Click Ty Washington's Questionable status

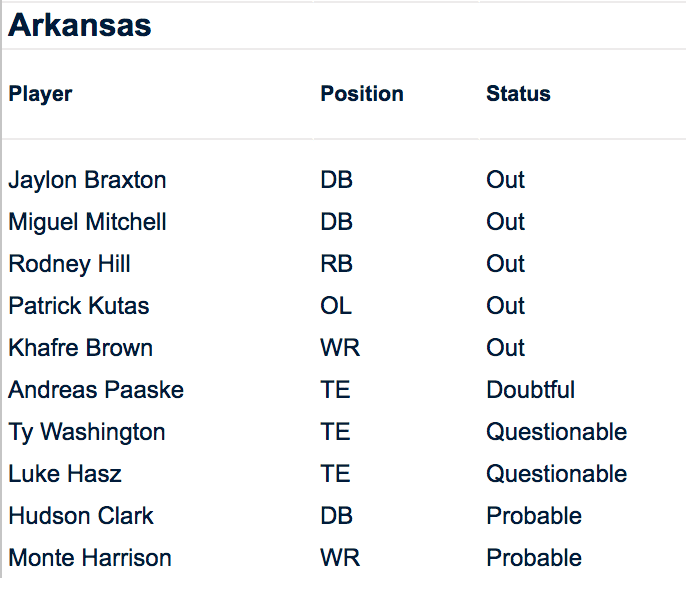coord(556,432)
